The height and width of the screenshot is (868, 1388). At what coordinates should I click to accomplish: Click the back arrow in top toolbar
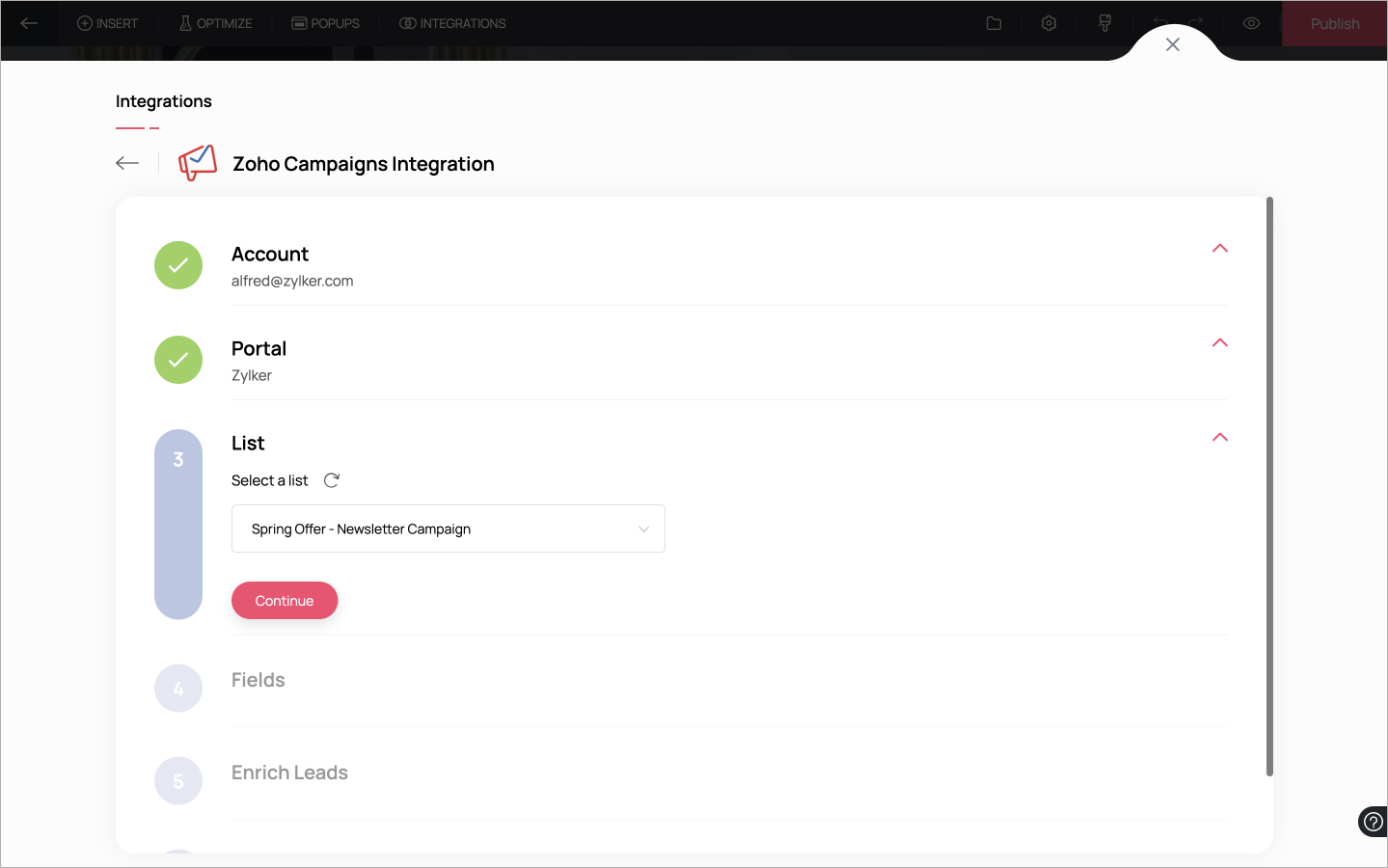(x=29, y=23)
